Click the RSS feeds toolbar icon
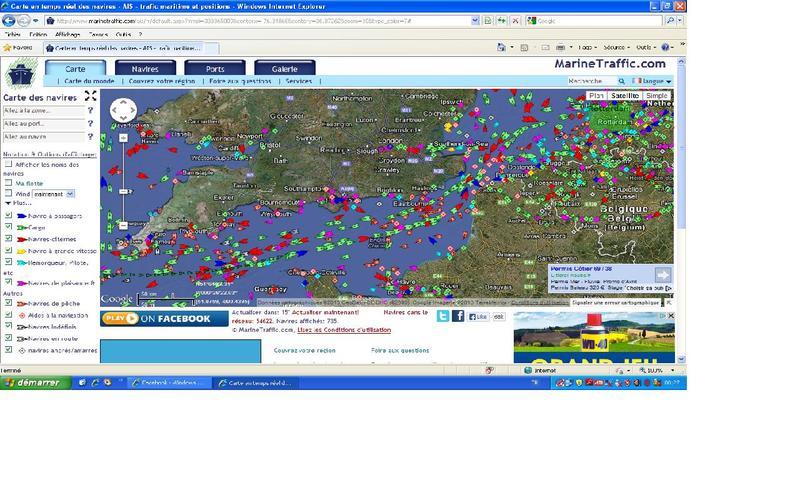Viewport: 800px width, 500px height. [524, 47]
